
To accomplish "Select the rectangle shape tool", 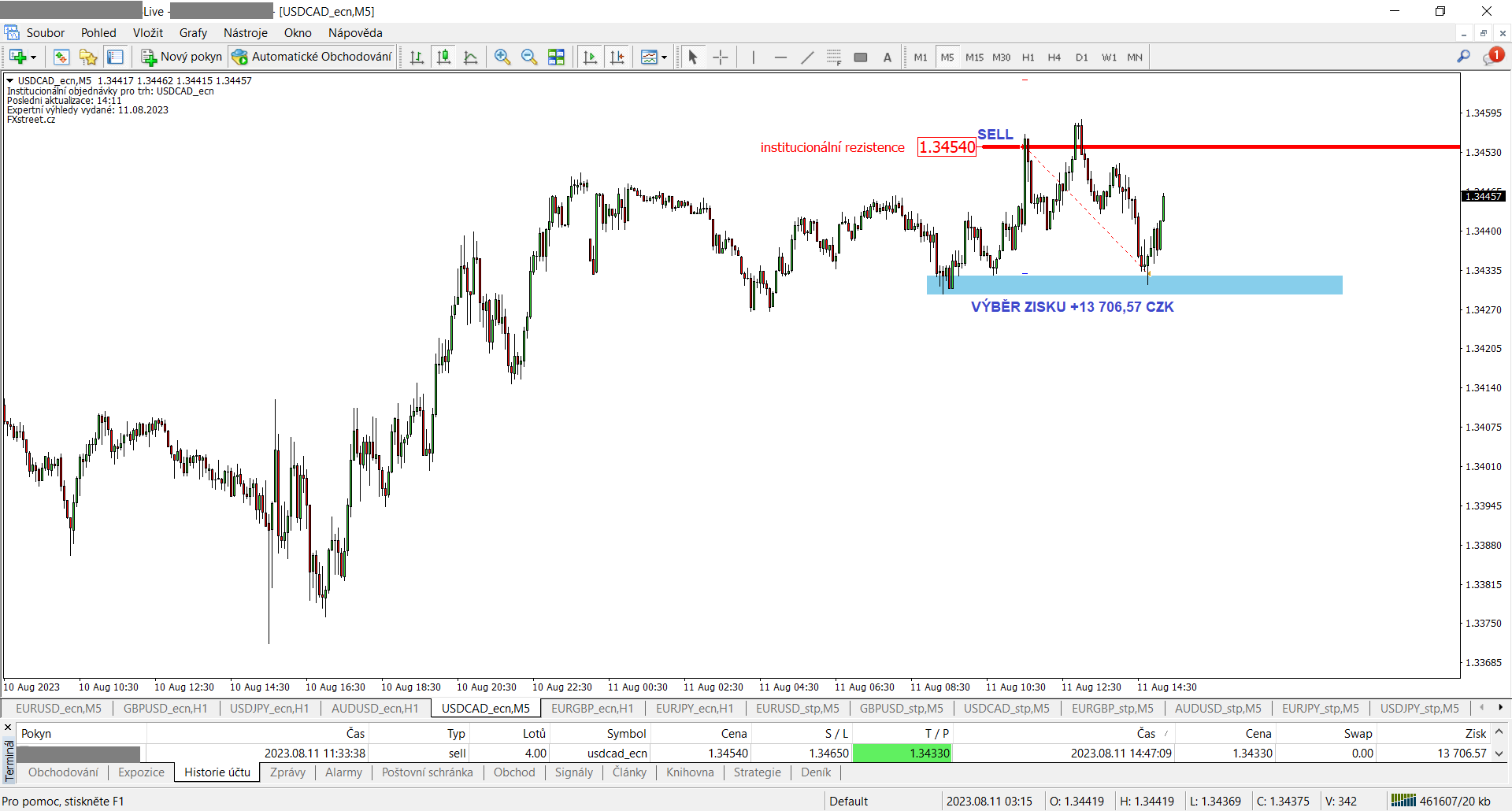I will 861,57.
